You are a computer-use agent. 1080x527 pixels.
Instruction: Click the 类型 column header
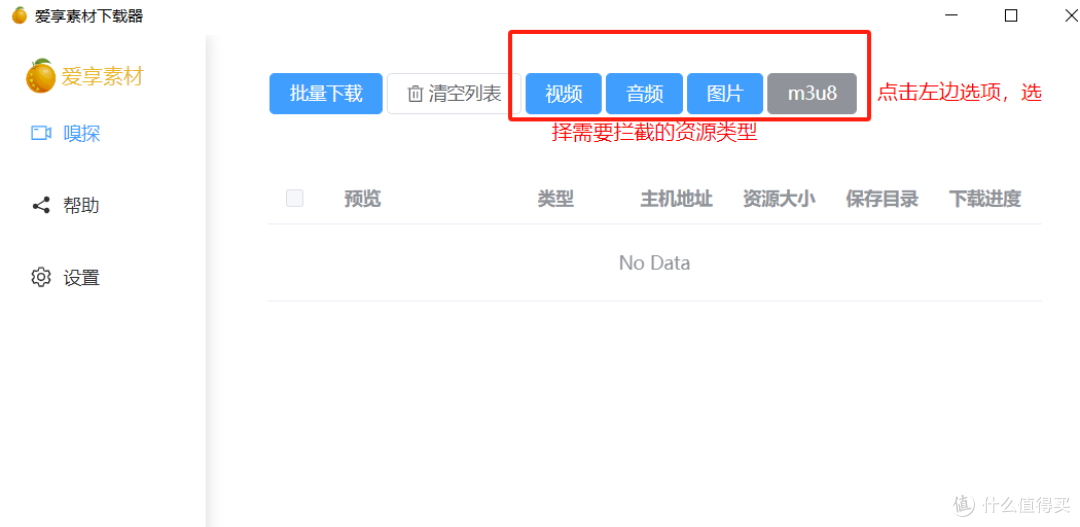[556, 199]
